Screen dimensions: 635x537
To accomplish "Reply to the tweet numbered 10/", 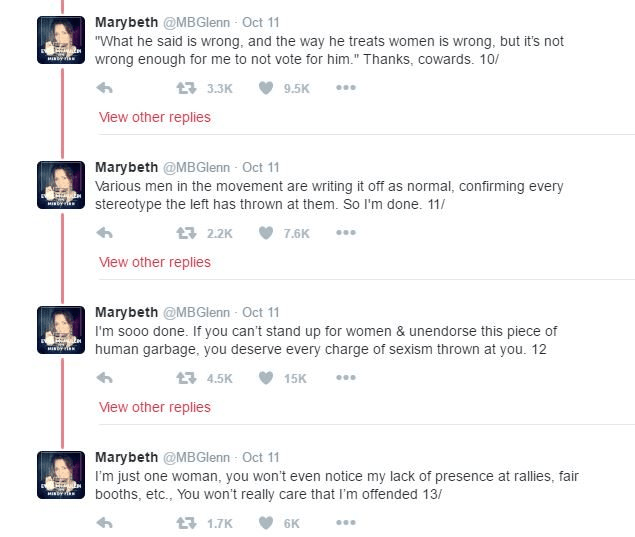I will (x=104, y=88).
